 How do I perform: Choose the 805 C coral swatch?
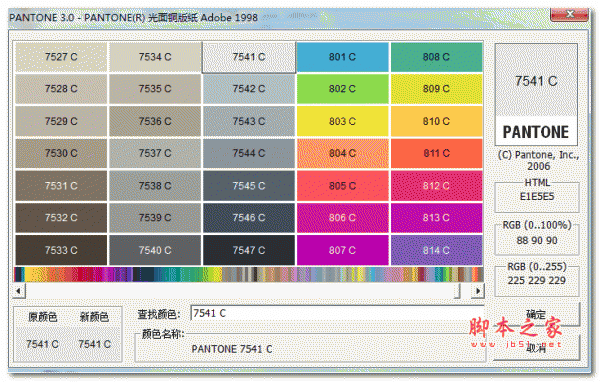(x=342, y=186)
